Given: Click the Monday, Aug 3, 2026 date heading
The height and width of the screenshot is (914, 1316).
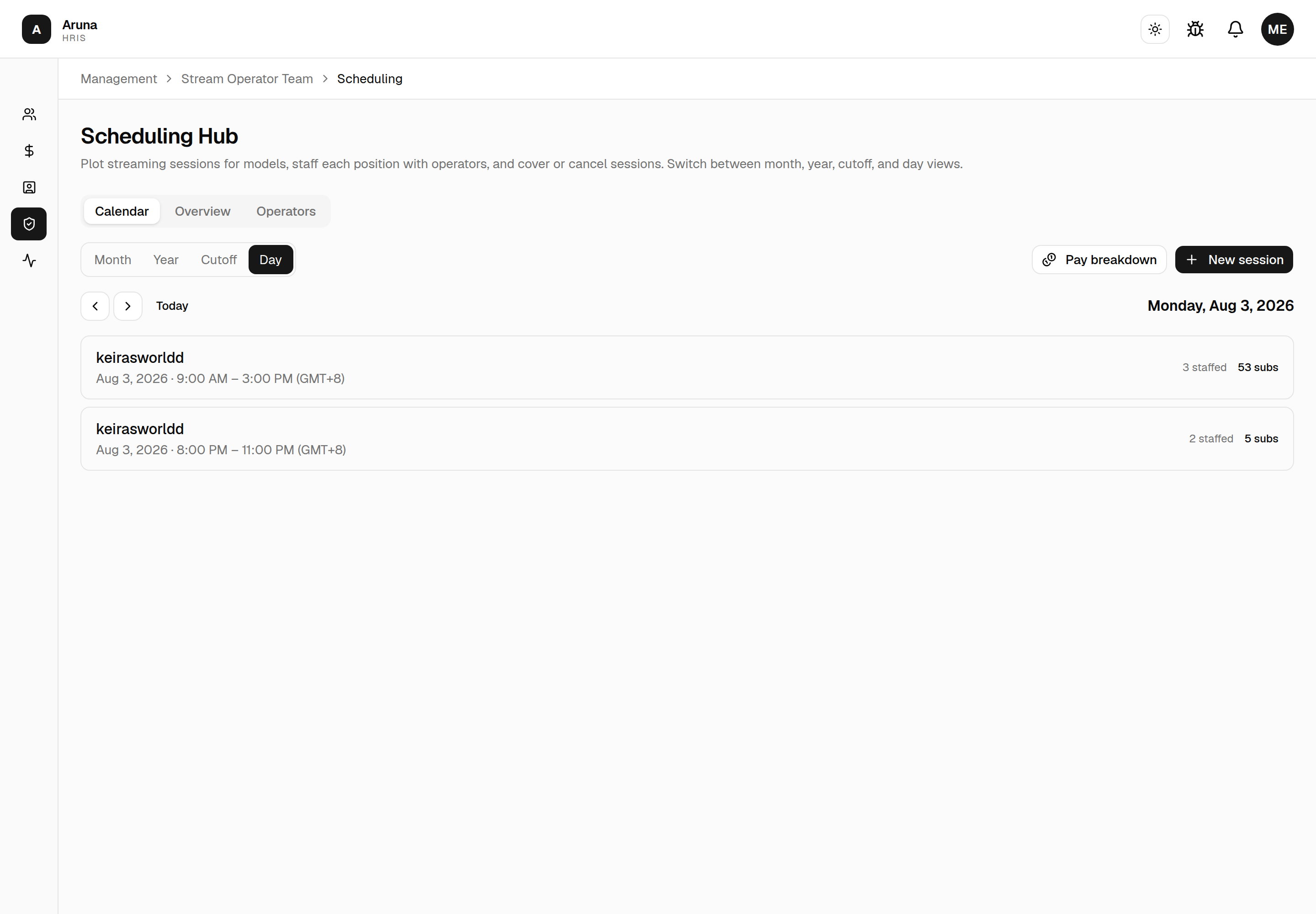Looking at the screenshot, I should coord(1220,306).
